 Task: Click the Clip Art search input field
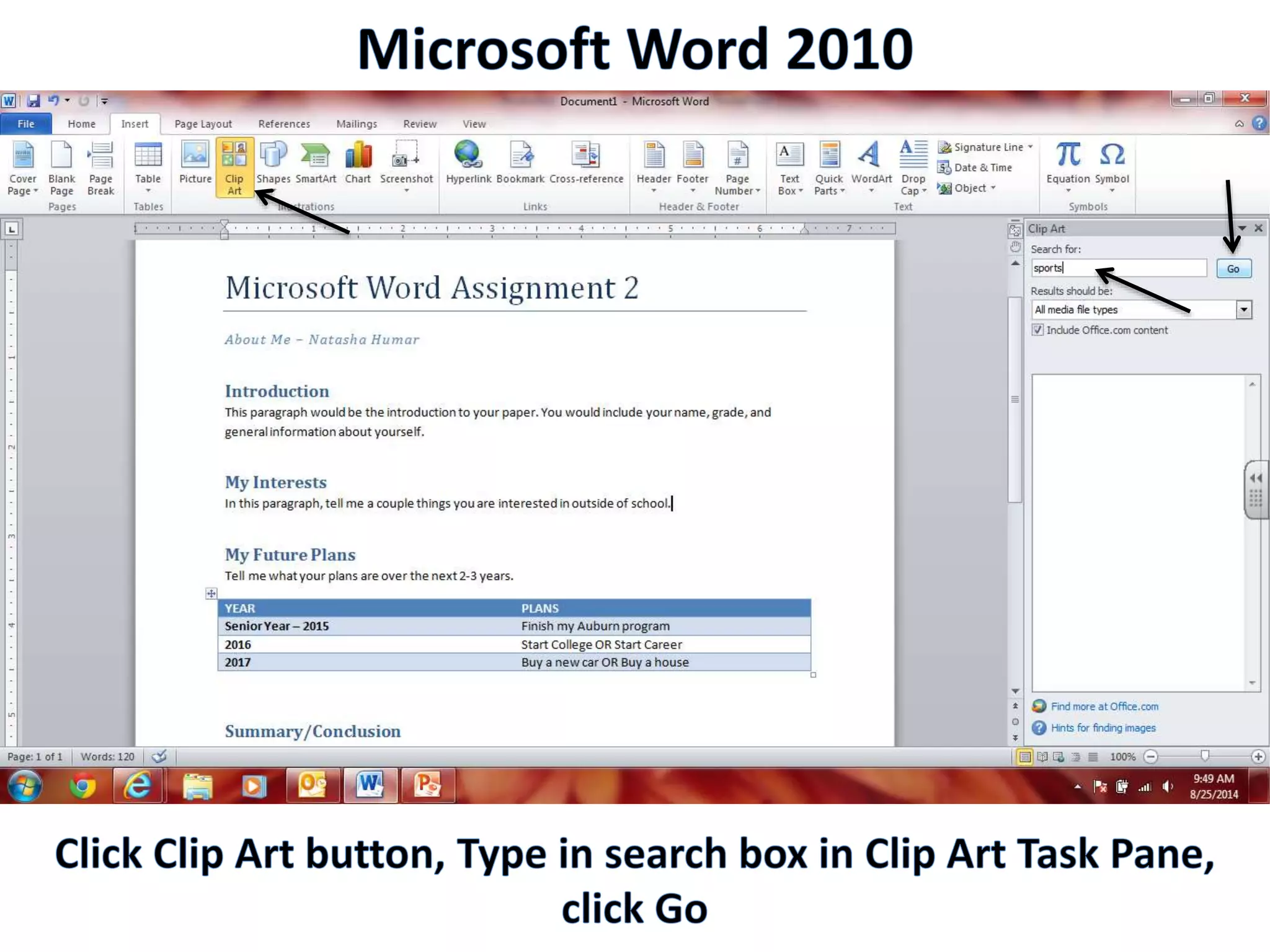pos(1119,268)
